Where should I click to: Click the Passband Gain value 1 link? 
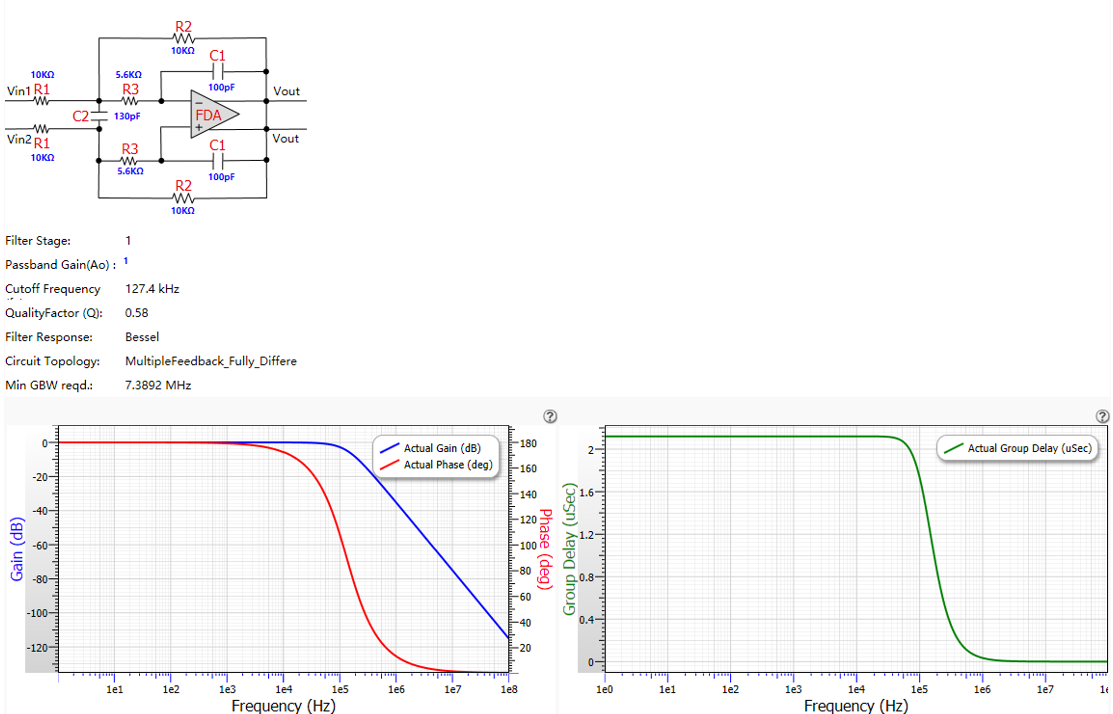(126, 261)
